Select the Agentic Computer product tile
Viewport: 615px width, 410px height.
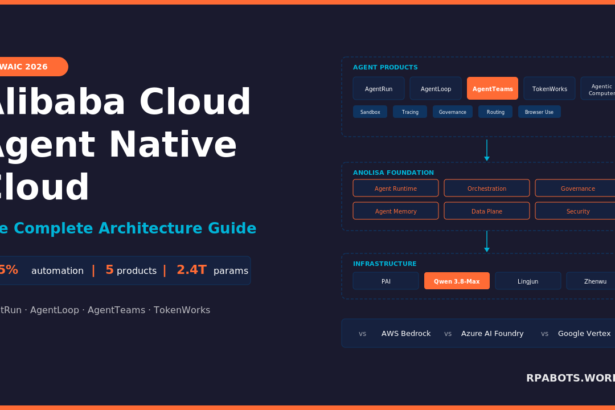598,89
